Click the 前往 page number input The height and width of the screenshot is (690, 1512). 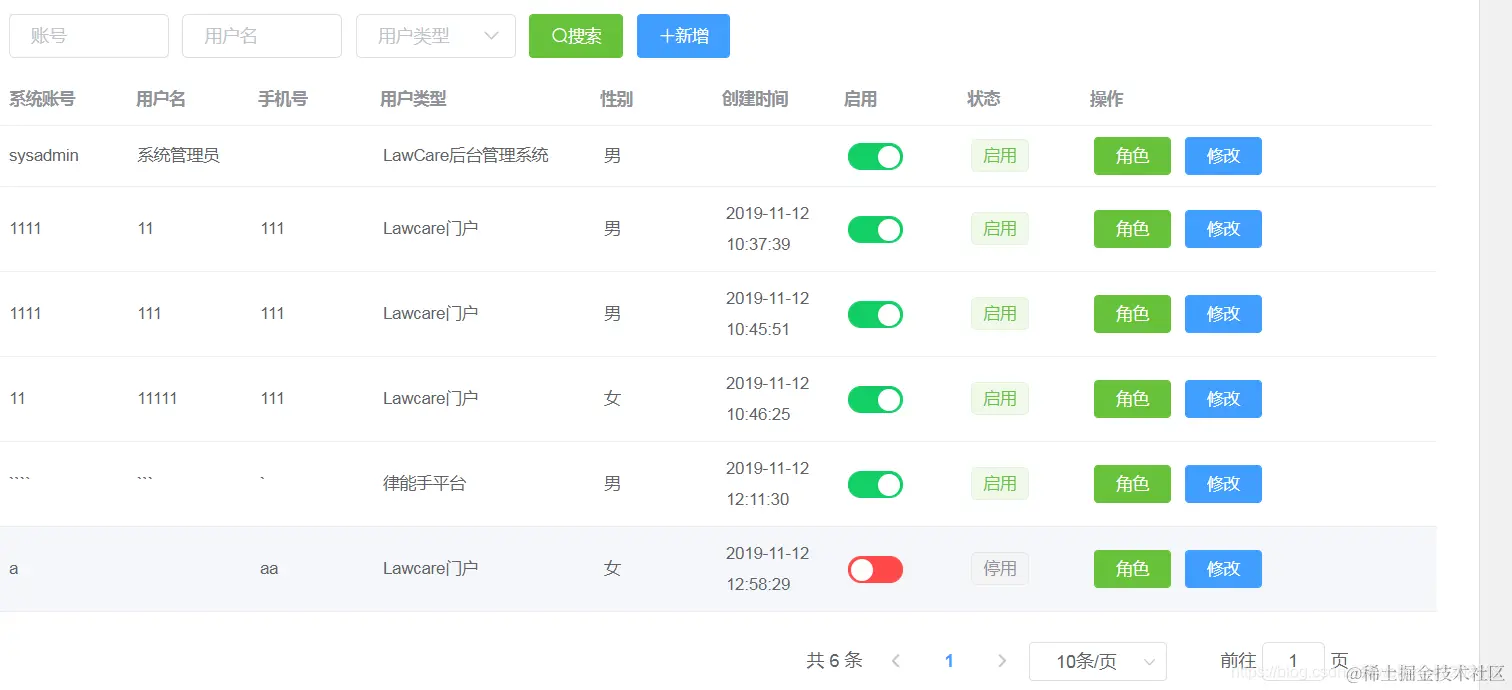point(1293,662)
